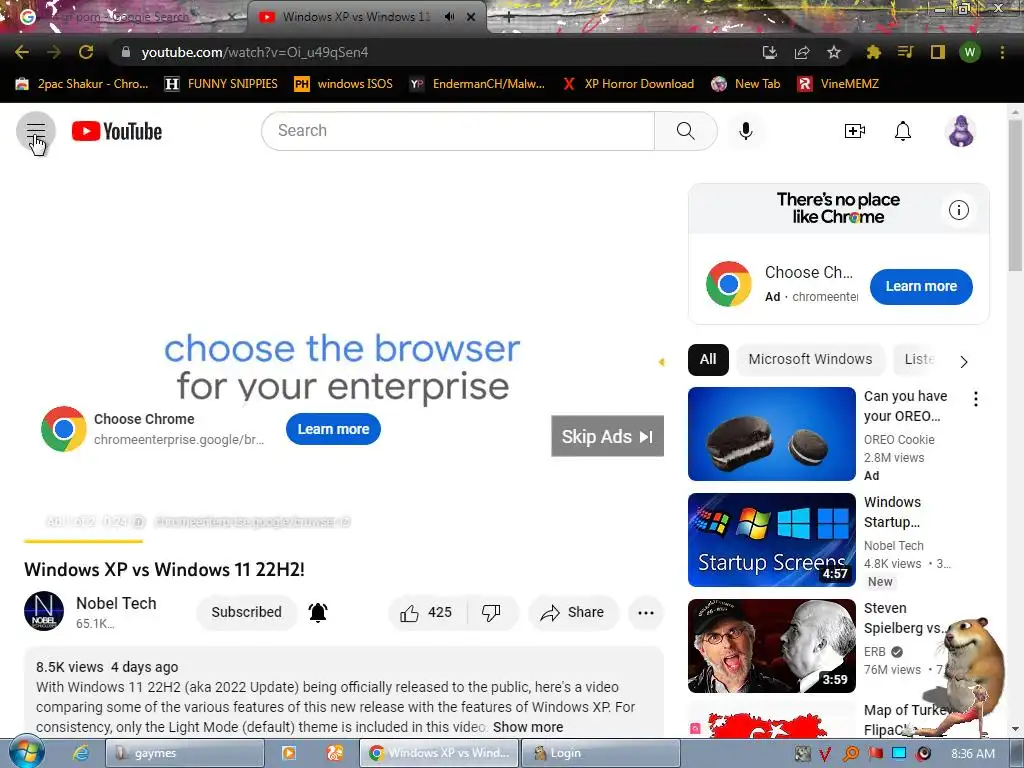
Task: Reload the page with refresh icon
Action: 86,52
